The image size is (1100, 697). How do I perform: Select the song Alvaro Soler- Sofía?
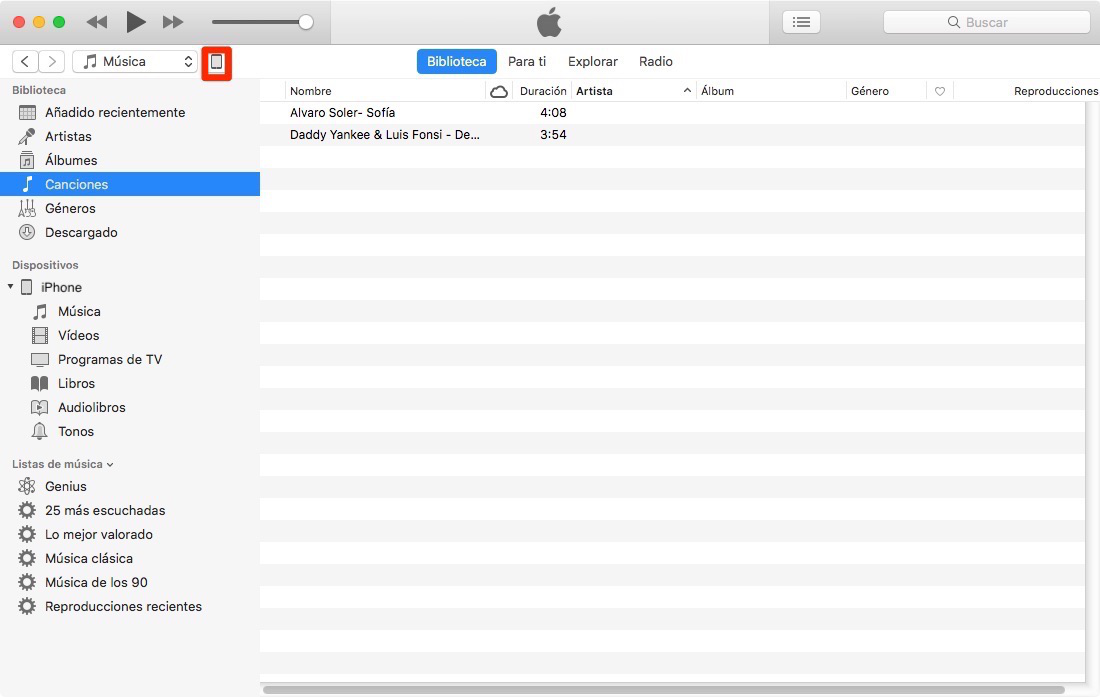pyautogui.click(x=342, y=112)
